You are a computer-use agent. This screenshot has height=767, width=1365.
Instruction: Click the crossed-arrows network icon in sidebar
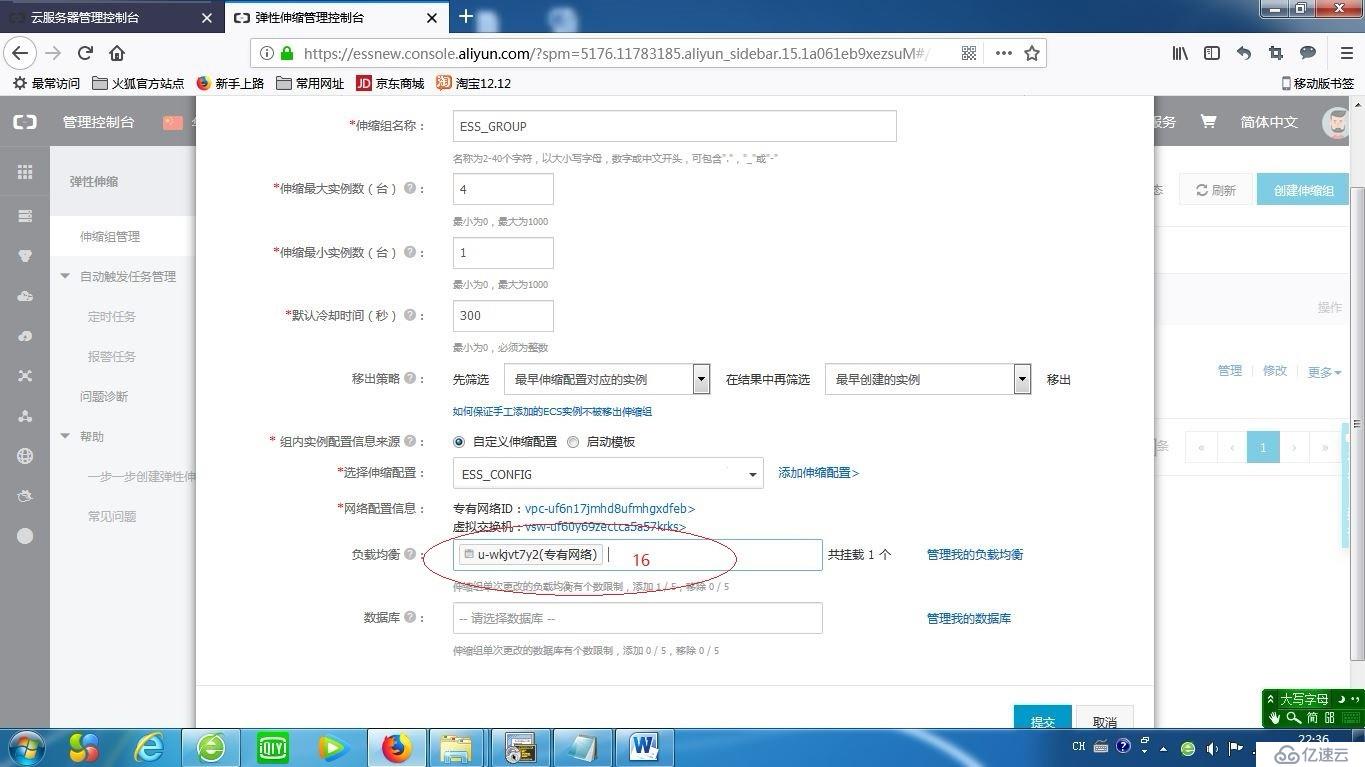coord(25,376)
